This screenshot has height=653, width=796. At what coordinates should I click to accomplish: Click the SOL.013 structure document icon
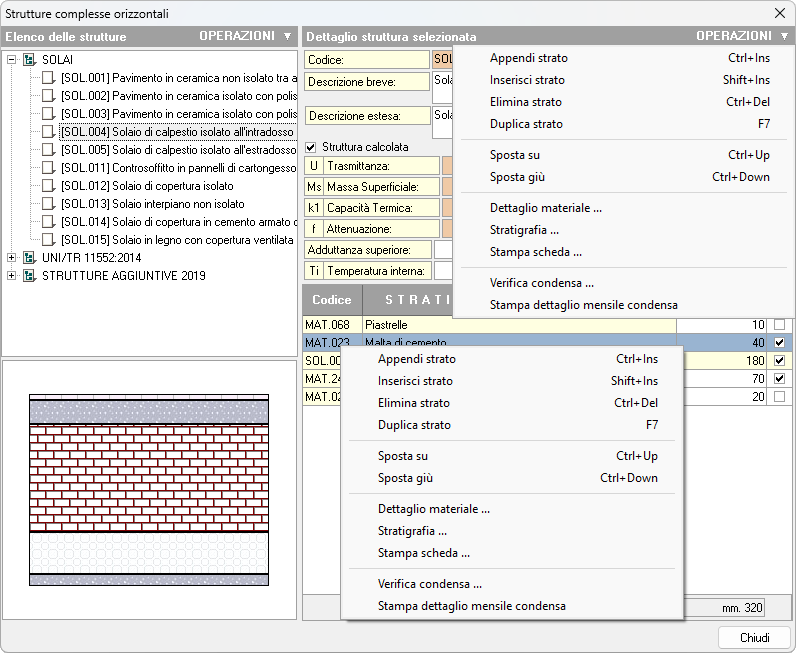48,204
